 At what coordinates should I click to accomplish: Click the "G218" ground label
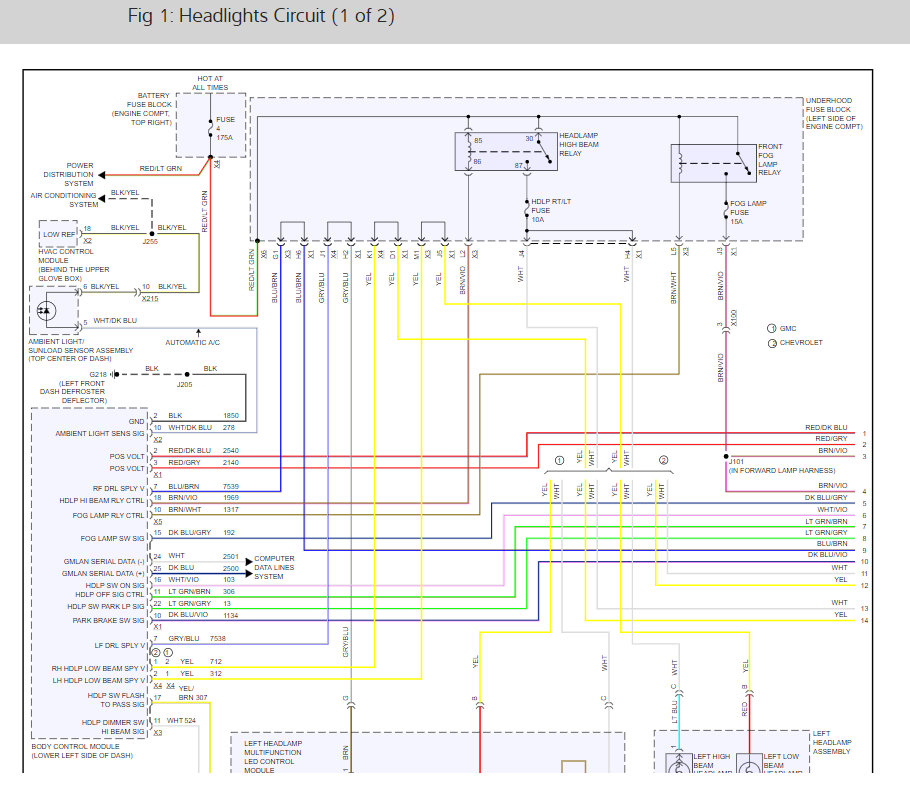point(98,374)
